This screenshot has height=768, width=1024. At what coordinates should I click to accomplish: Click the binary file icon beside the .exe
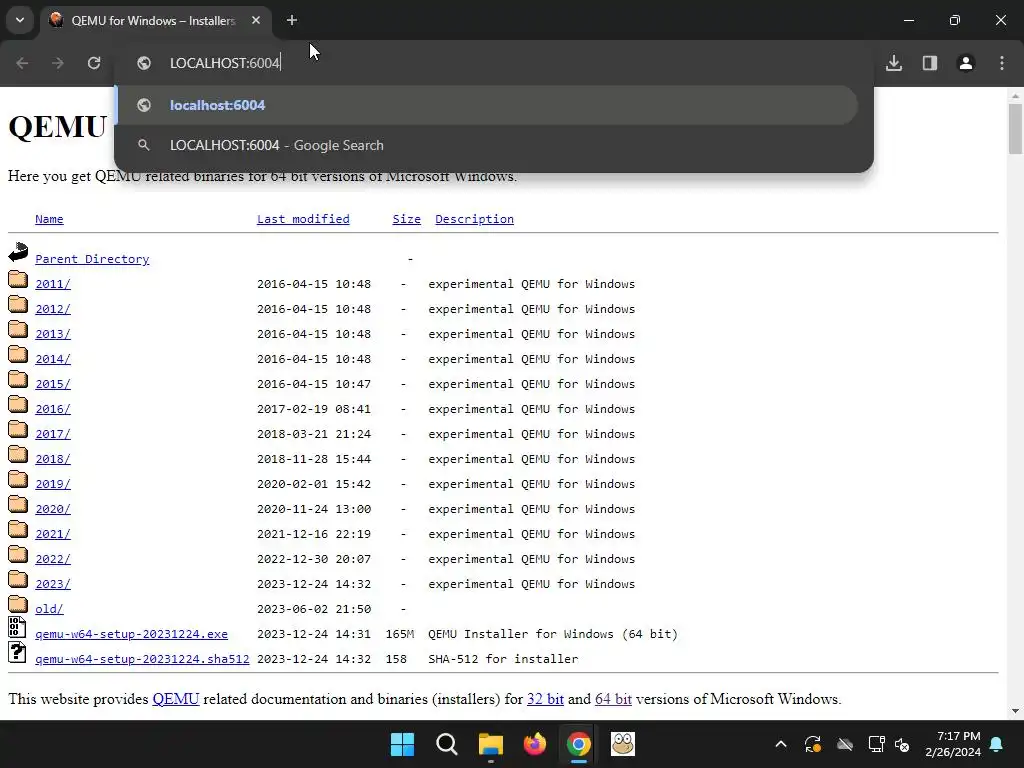point(17,628)
